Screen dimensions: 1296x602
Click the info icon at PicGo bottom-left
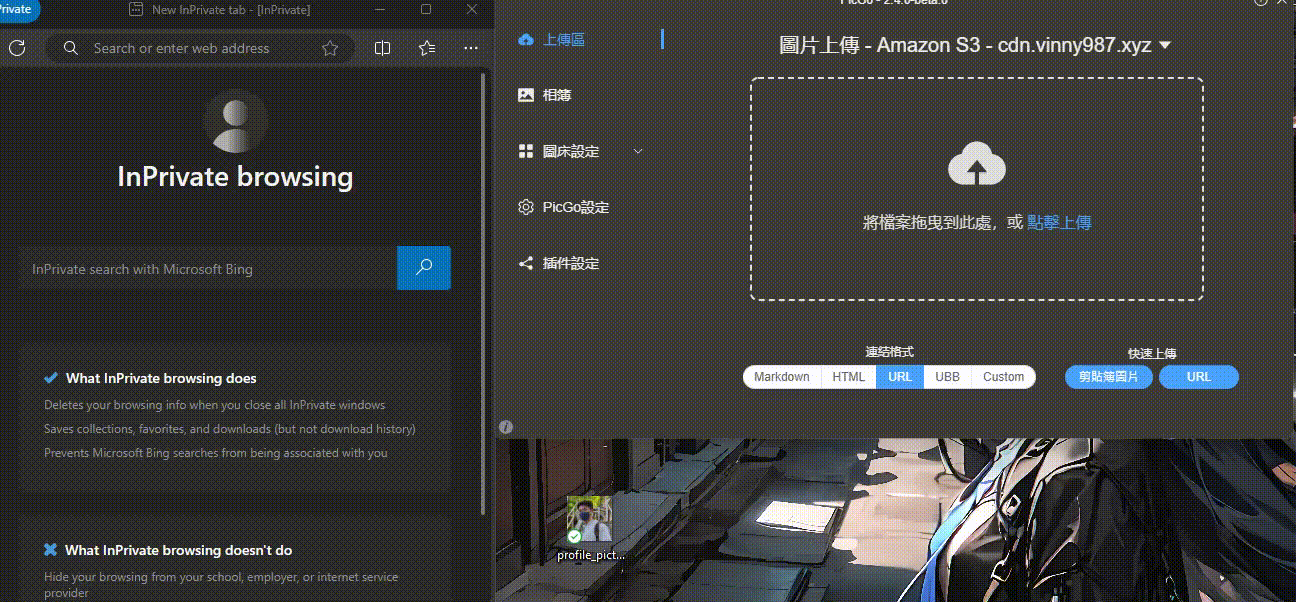click(506, 427)
